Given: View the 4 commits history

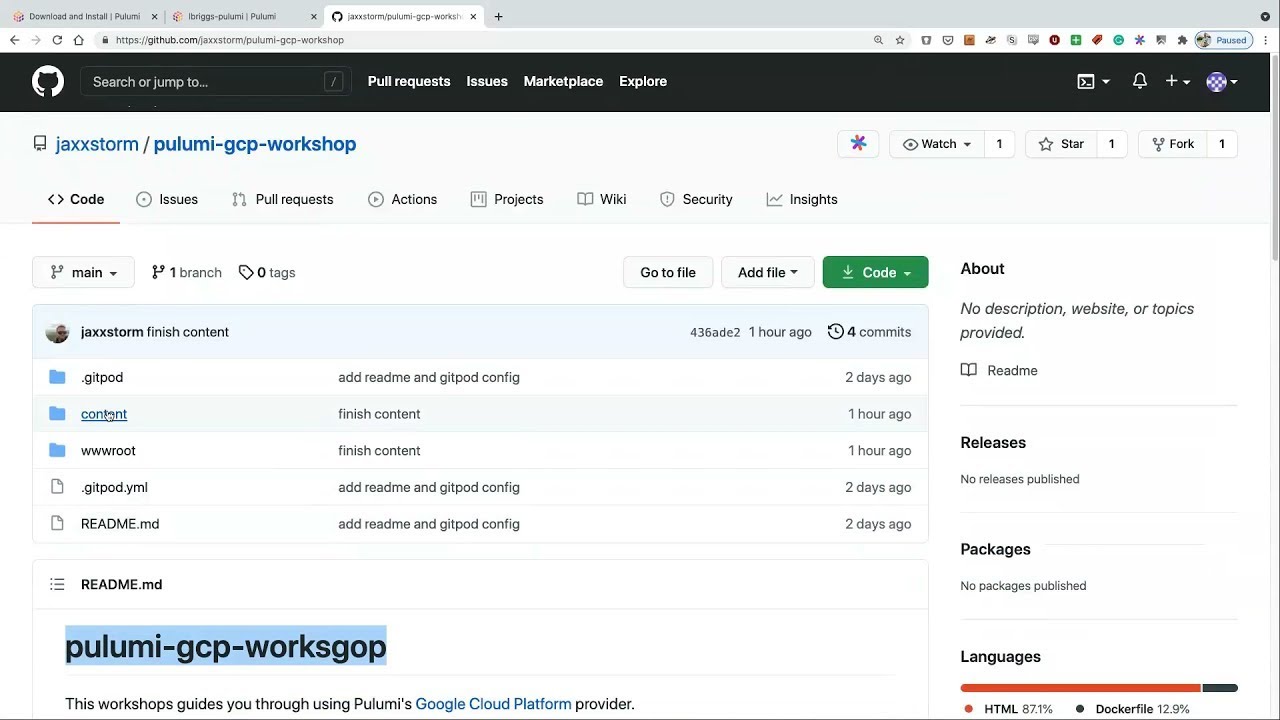Looking at the screenshot, I should [870, 332].
